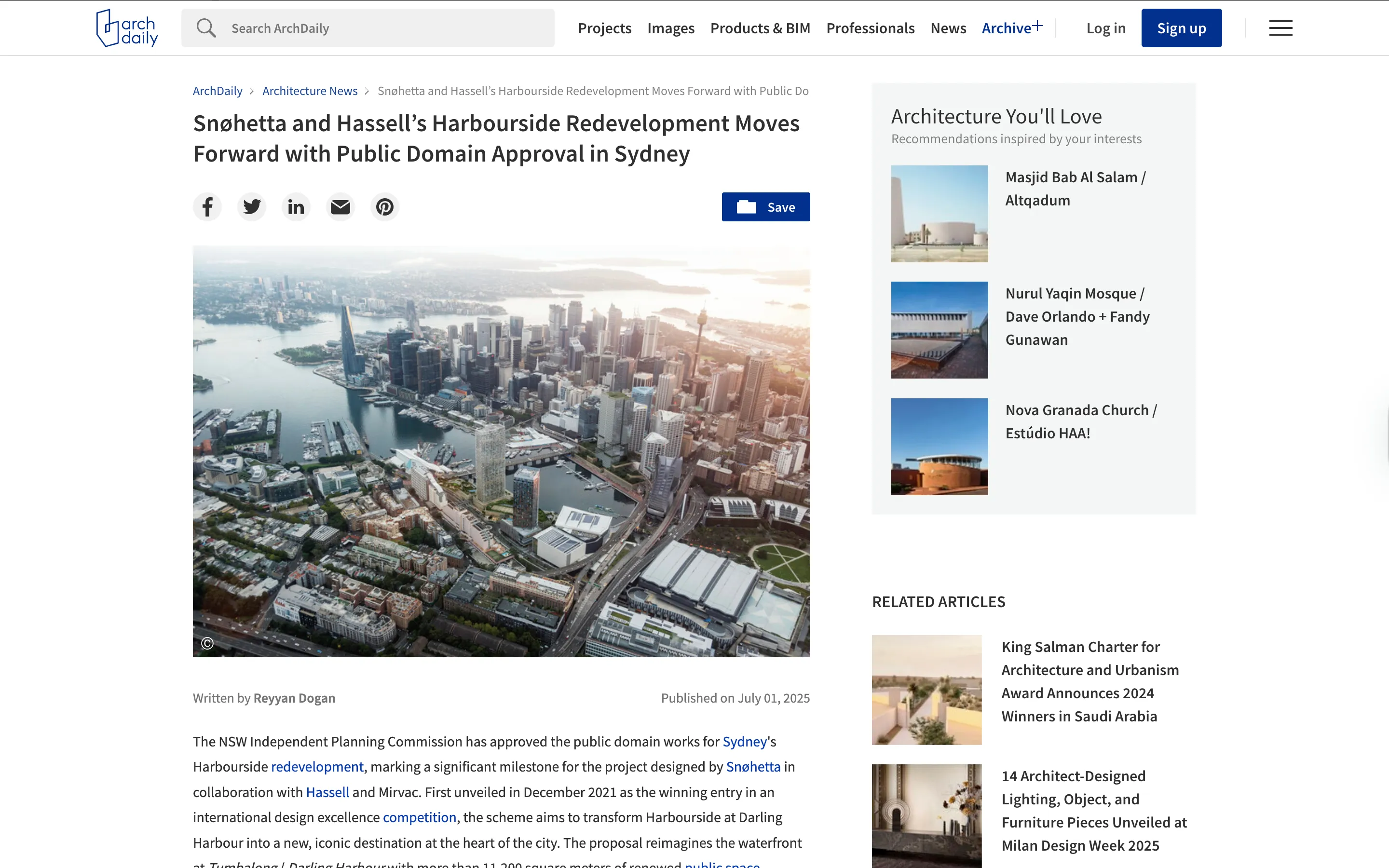1389x868 pixels.
Task: Open the News menu
Action: (948, 28)
